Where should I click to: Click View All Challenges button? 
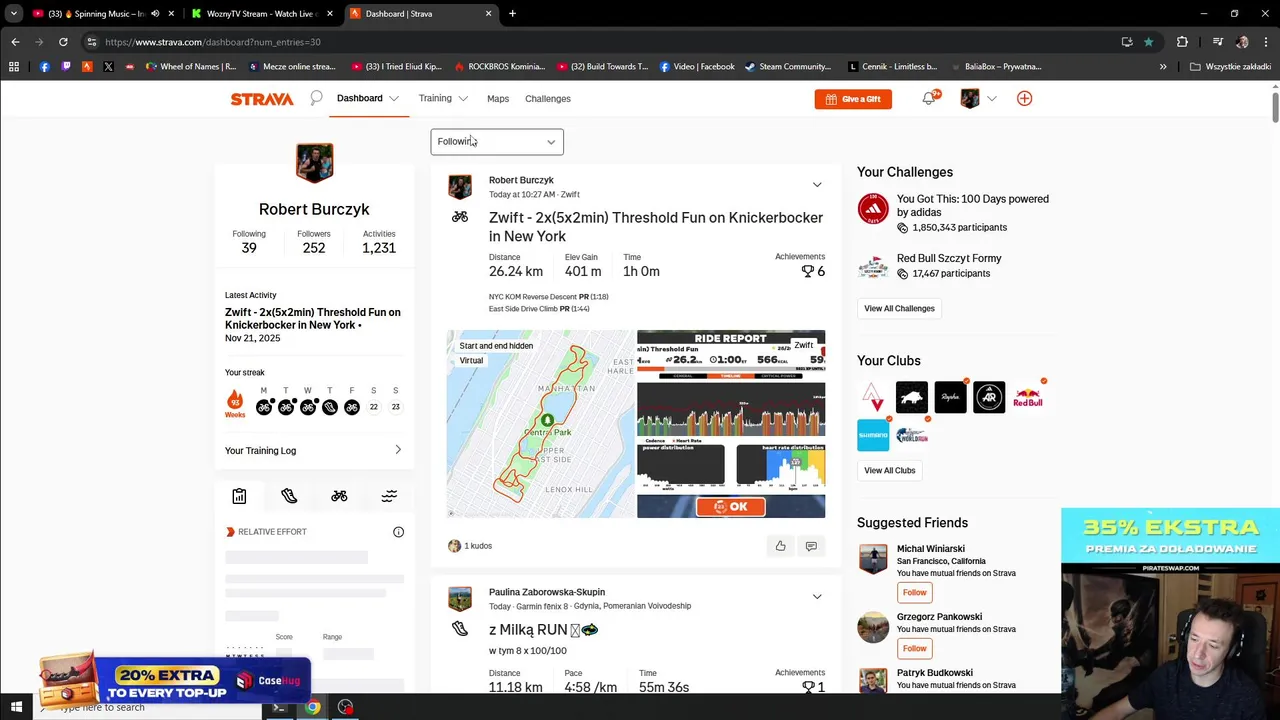point(899,308)
